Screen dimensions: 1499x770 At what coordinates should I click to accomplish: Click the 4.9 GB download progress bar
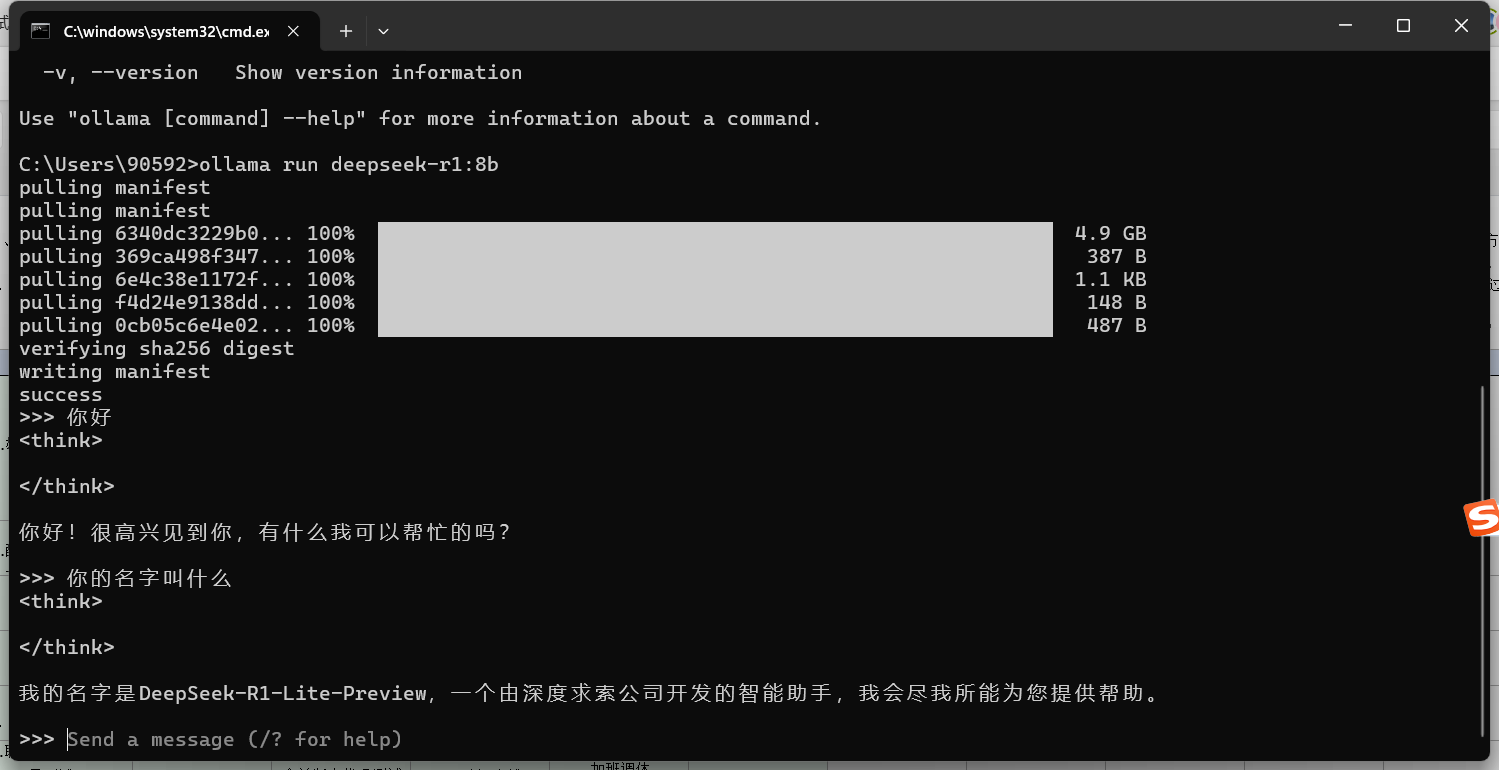pos(715,233)
